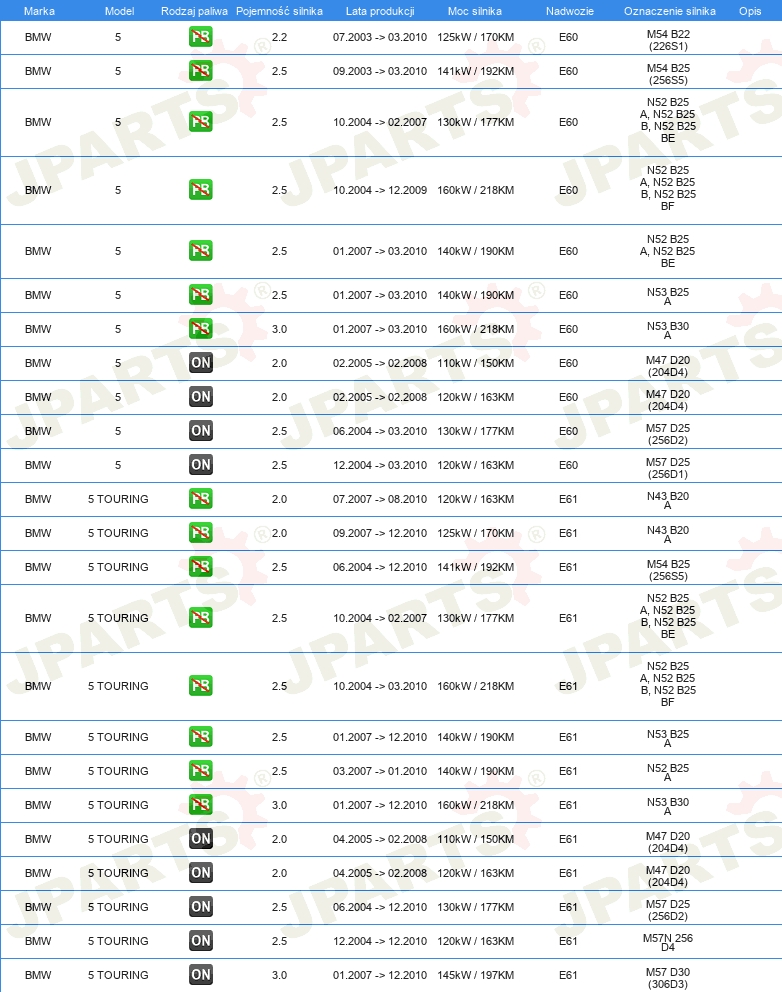Screen dimensions: 782x992
Task: Select engine code M54 B22 (226S1)
Action: (x=668, y=40)
